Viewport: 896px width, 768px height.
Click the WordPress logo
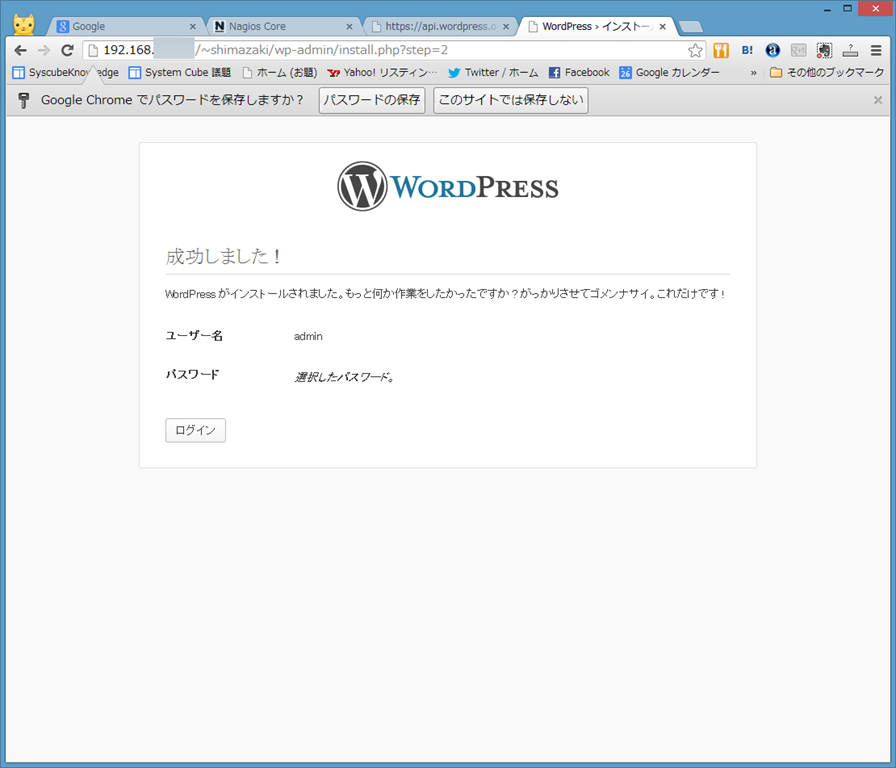(x=448, y=186)
